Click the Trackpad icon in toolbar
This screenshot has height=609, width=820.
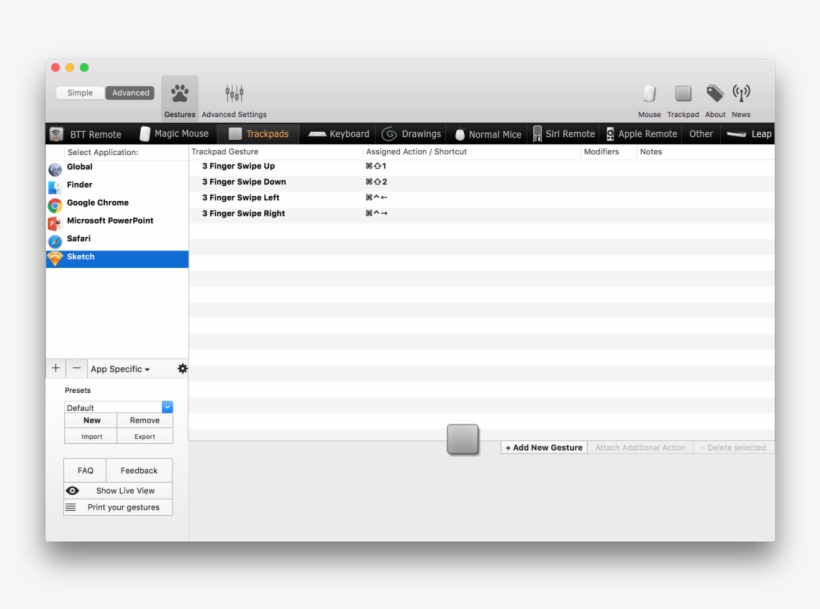click(x=683, y=94)
